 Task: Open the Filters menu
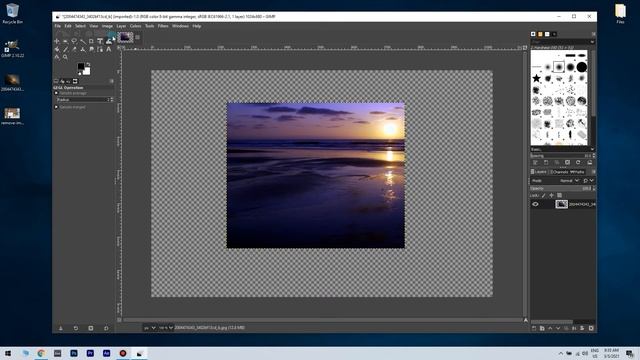pyautogui.click(x=163, y=26)
